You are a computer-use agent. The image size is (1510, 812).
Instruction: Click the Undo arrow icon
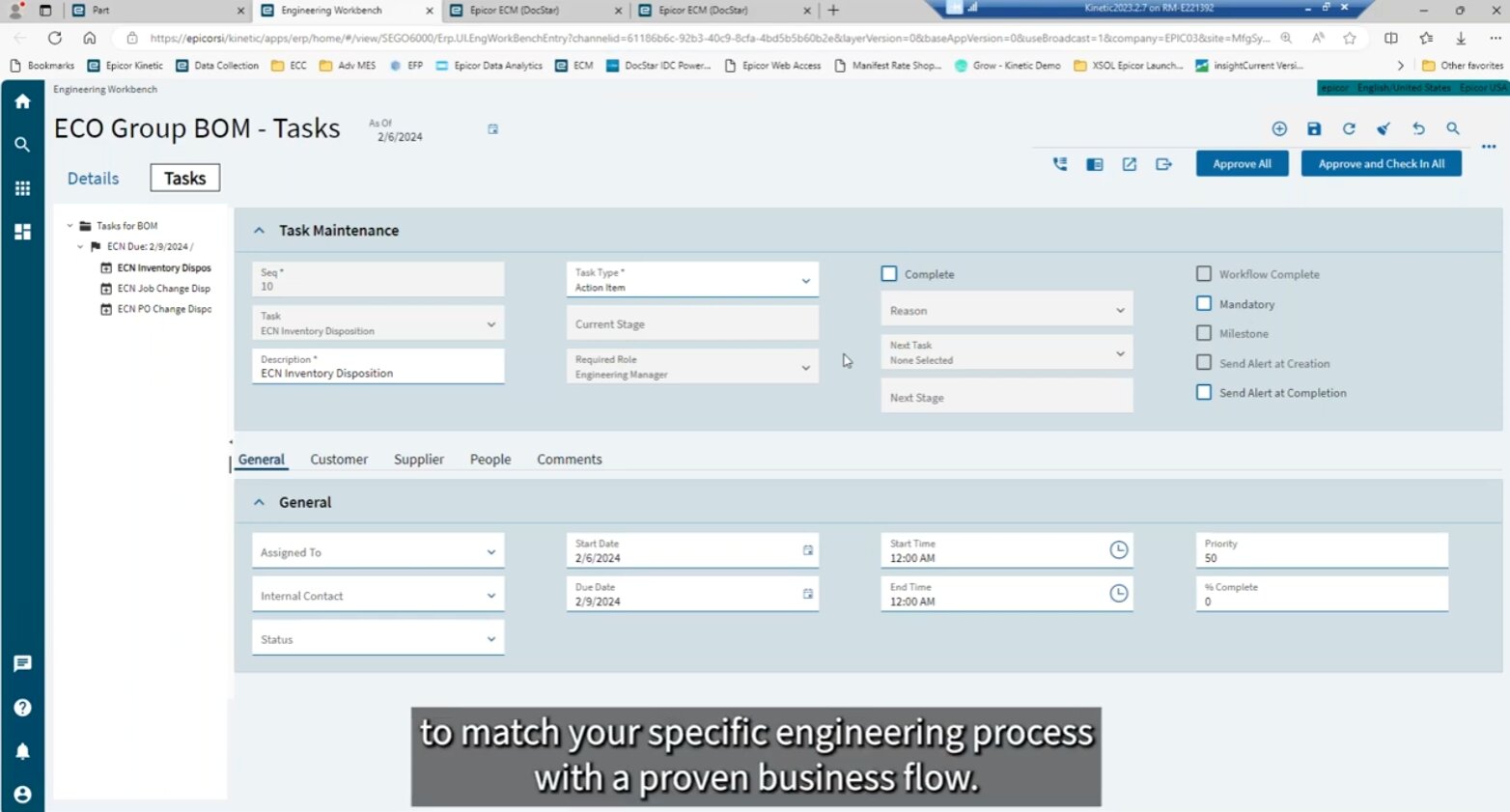[1418, 128]
